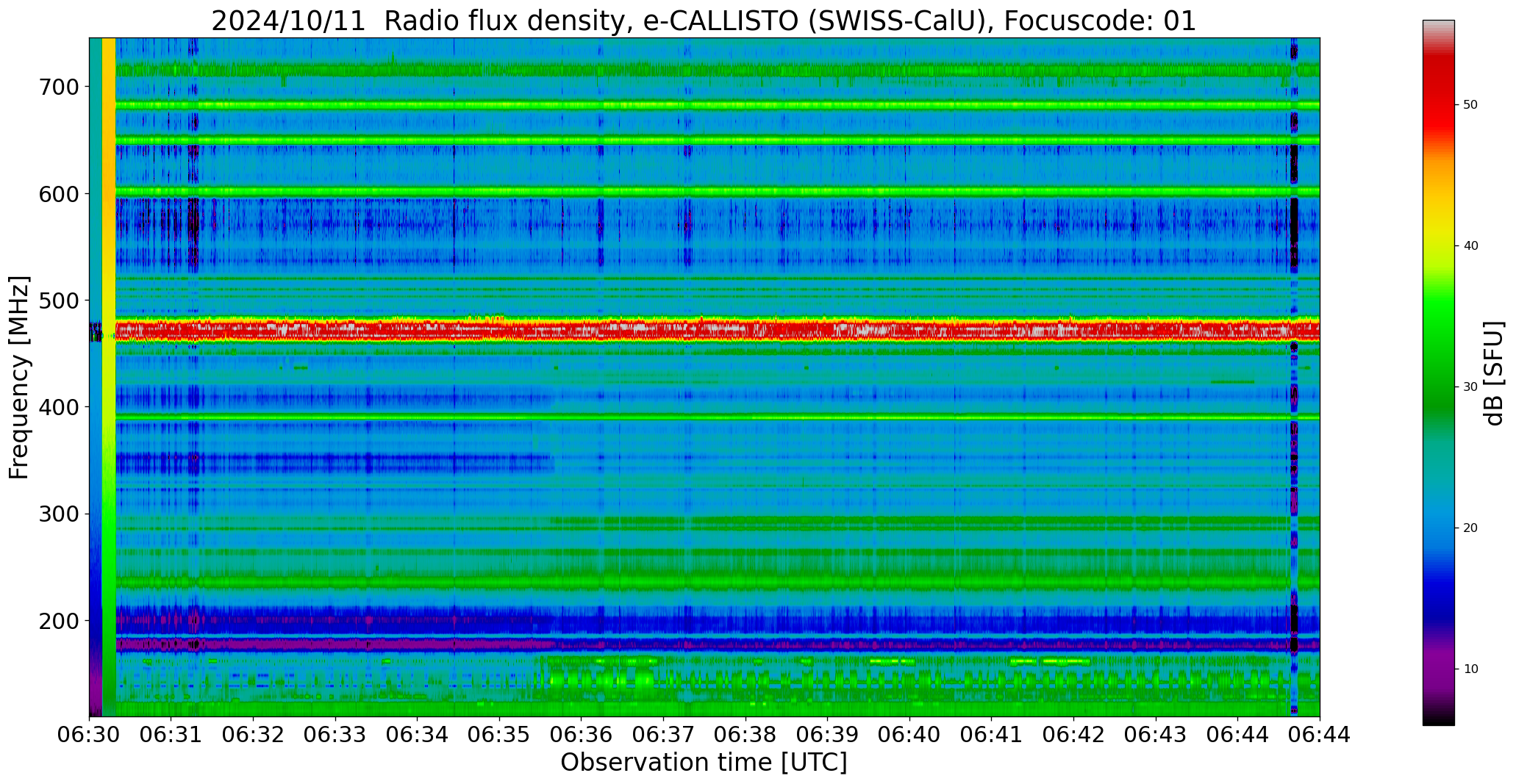Click the purple region of the colorbar
Image resolution: width=1516 pixels, height=784 pixels.
point(1438,661)
